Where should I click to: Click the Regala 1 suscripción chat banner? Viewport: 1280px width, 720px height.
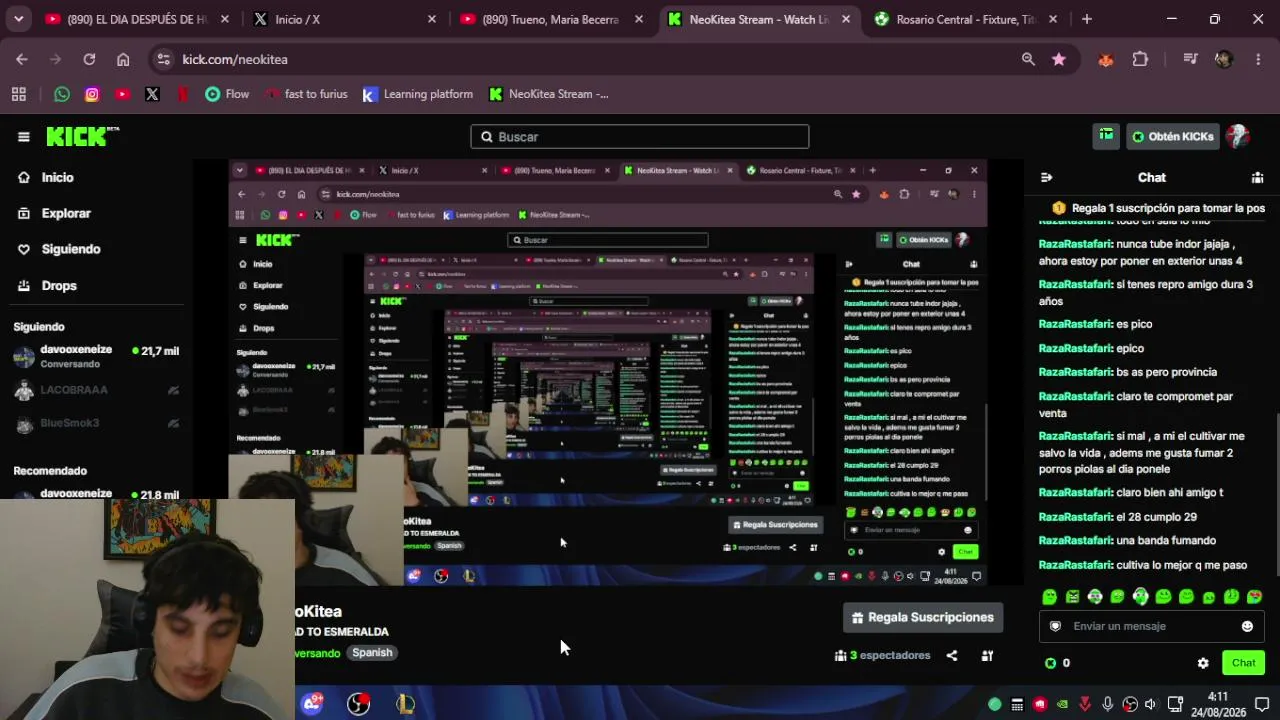[1158, 208]
